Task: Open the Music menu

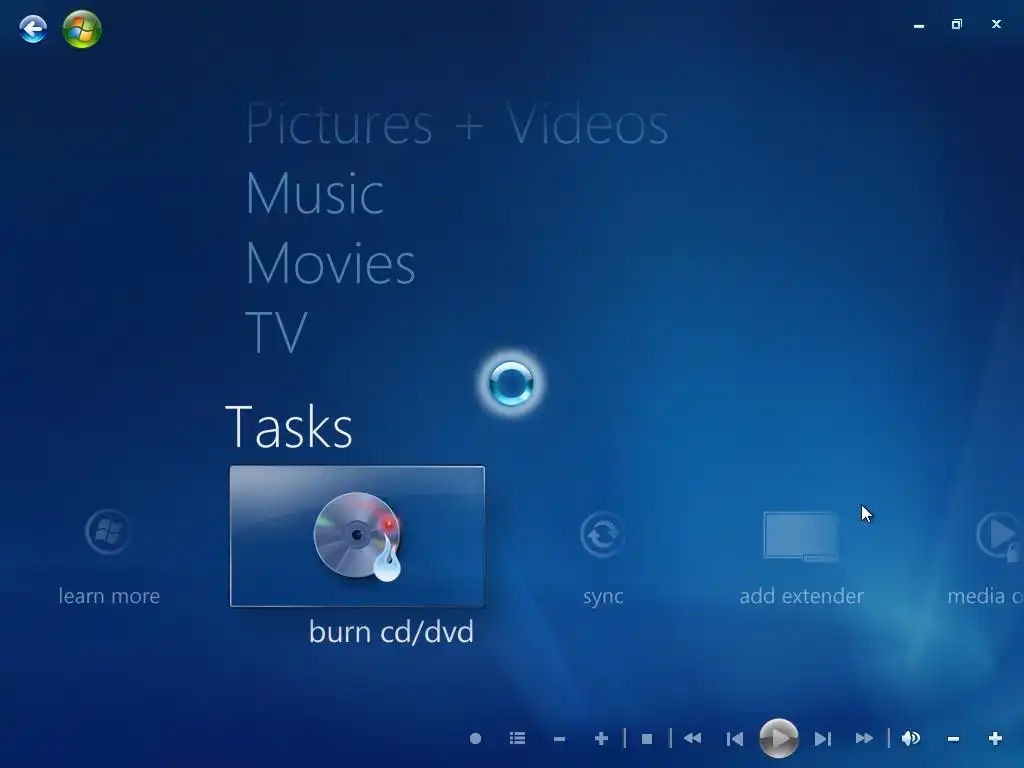Action: click(x=314, y=193)
